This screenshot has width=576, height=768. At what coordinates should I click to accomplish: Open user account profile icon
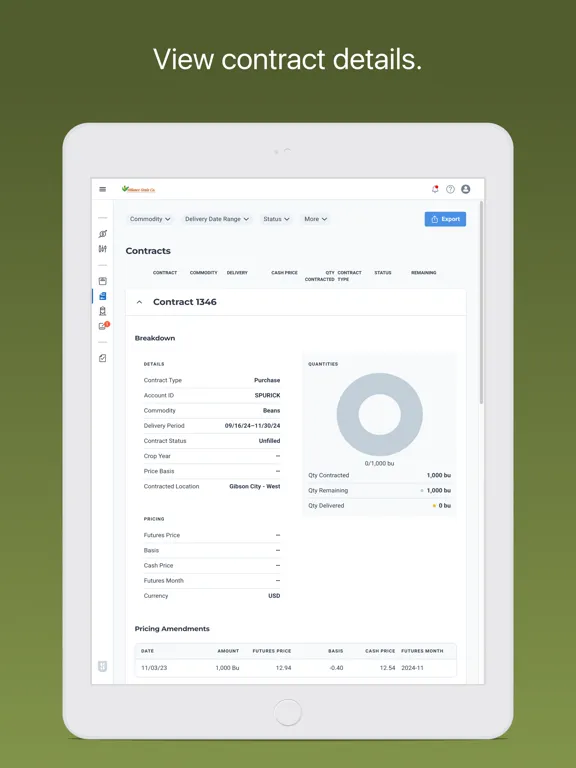click(x=466, y=189)
